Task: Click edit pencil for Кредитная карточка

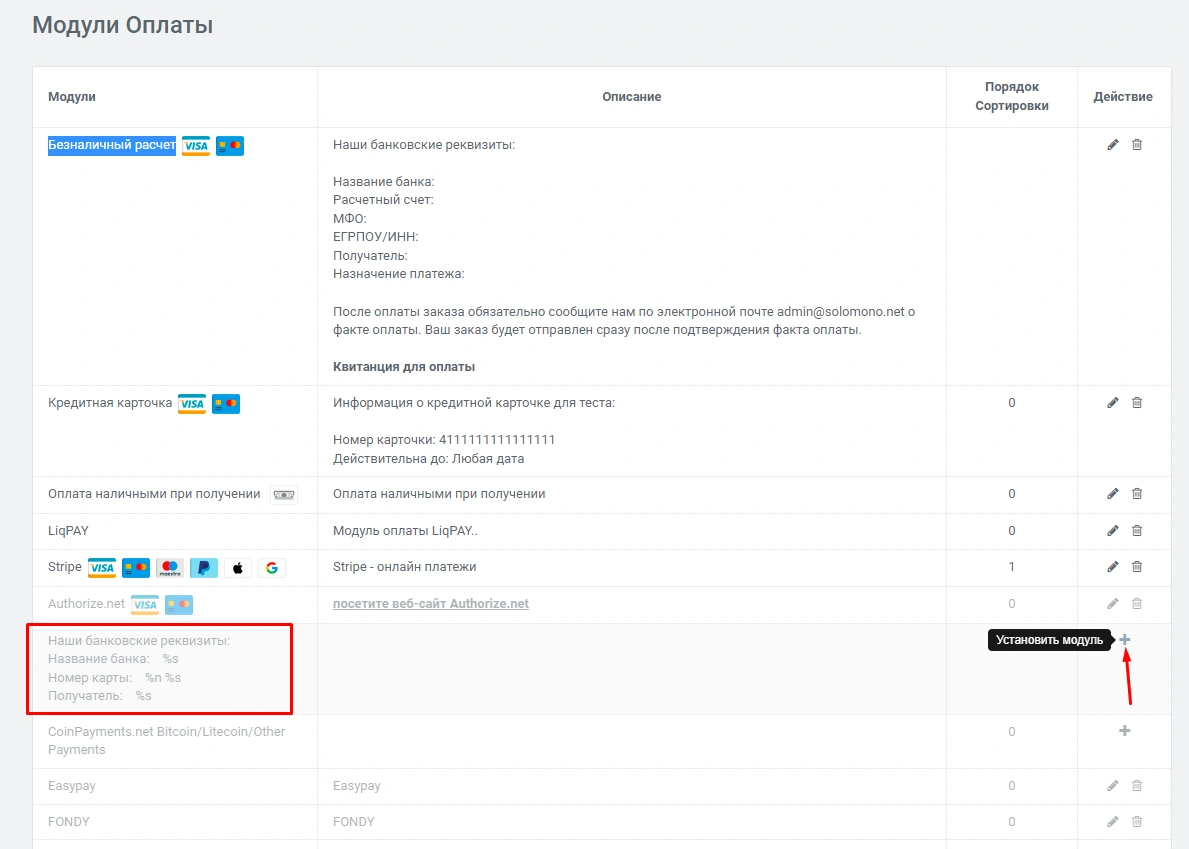Action: coord(1113,403)
